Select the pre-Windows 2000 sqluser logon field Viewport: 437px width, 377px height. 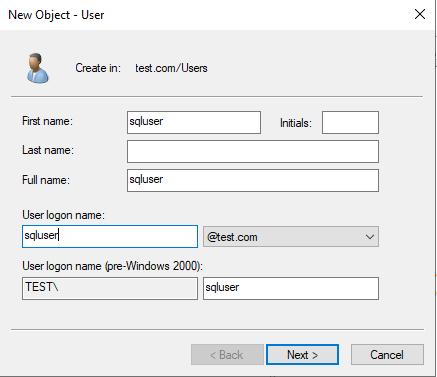(291, 288)
